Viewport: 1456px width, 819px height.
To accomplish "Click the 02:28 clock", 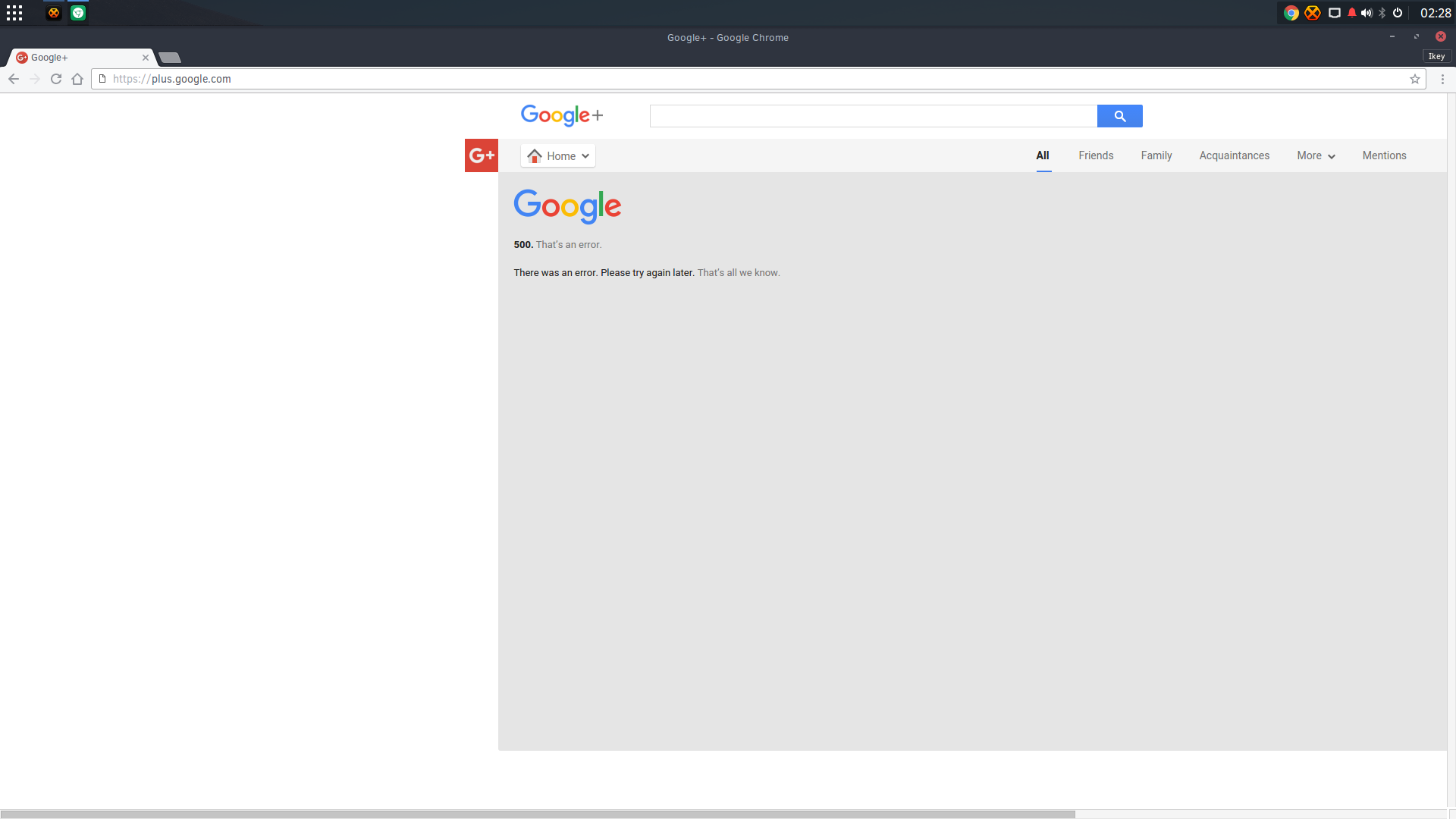I will tap(1436, 13).
